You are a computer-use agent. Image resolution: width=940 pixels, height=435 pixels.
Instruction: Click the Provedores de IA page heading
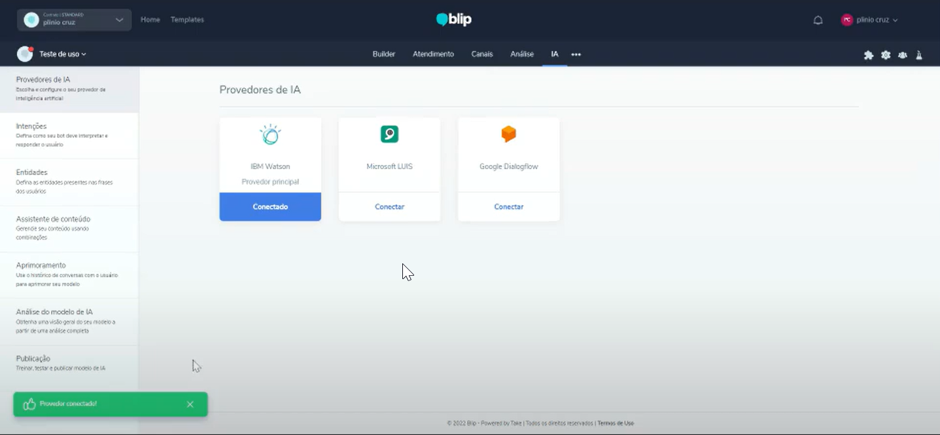[x=260, y=90]
